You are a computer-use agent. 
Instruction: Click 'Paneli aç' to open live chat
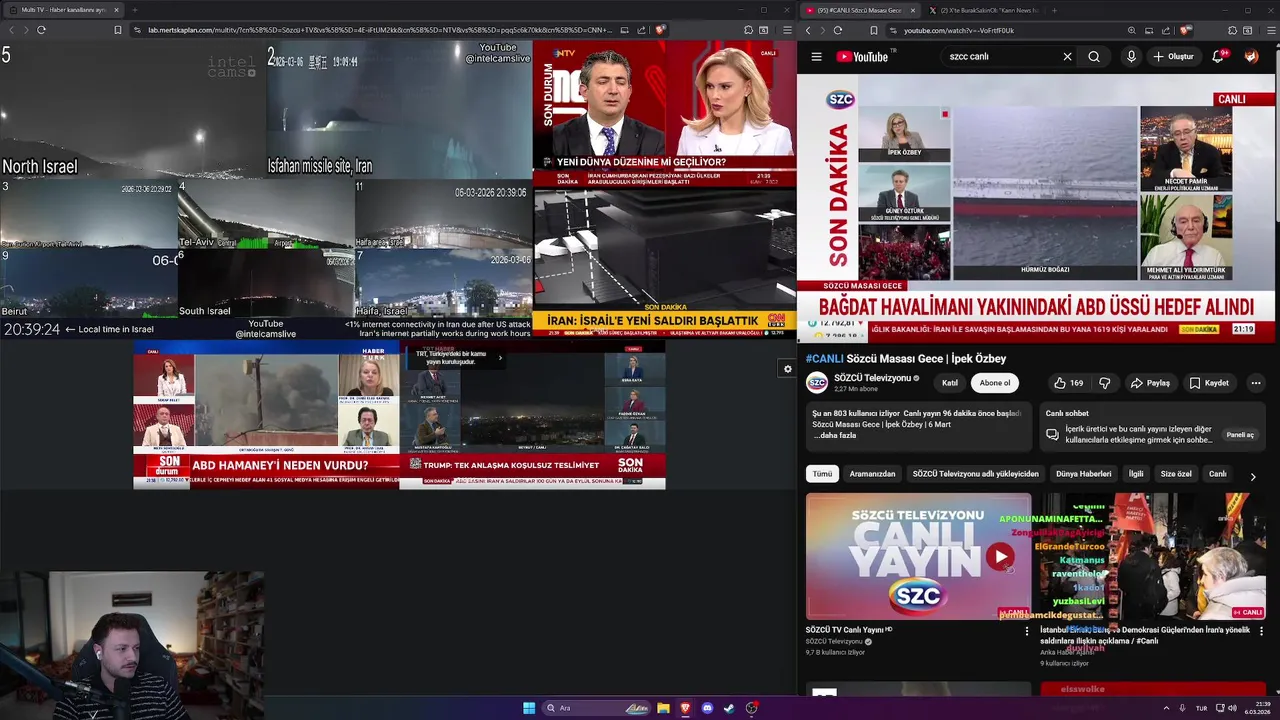[x=1240, y=435]
